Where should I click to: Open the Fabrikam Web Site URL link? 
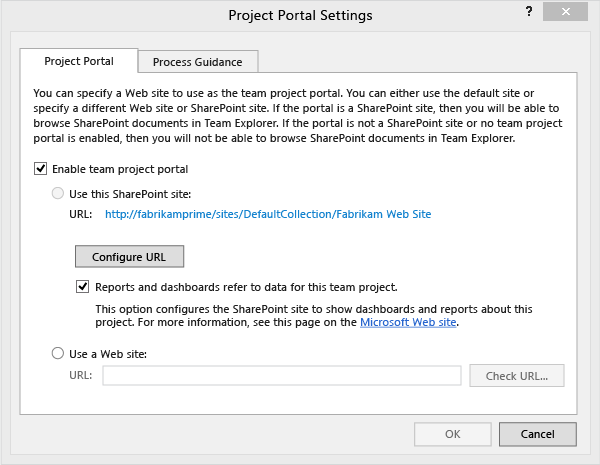point(268,213)
